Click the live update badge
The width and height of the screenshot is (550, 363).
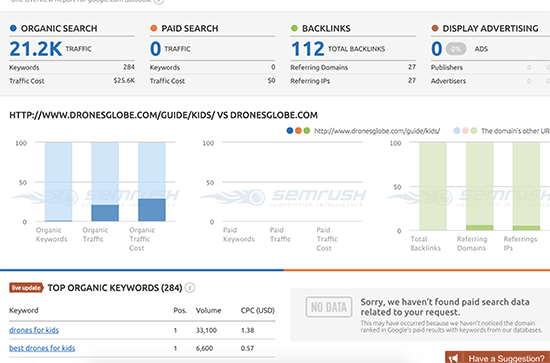pyautogui.click(x=26, y=288)
